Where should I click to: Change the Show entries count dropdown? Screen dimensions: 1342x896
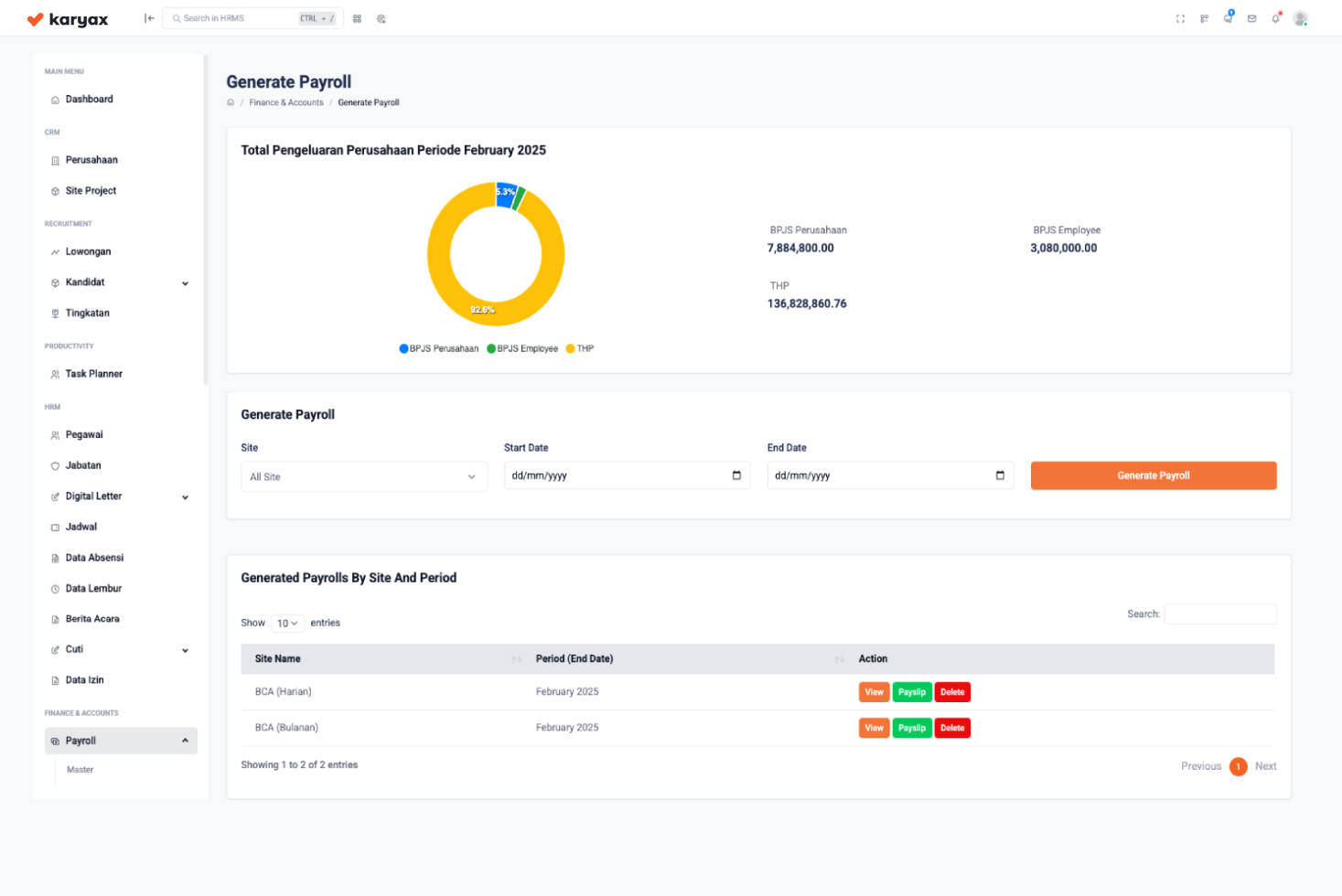(x=287, y=623)
